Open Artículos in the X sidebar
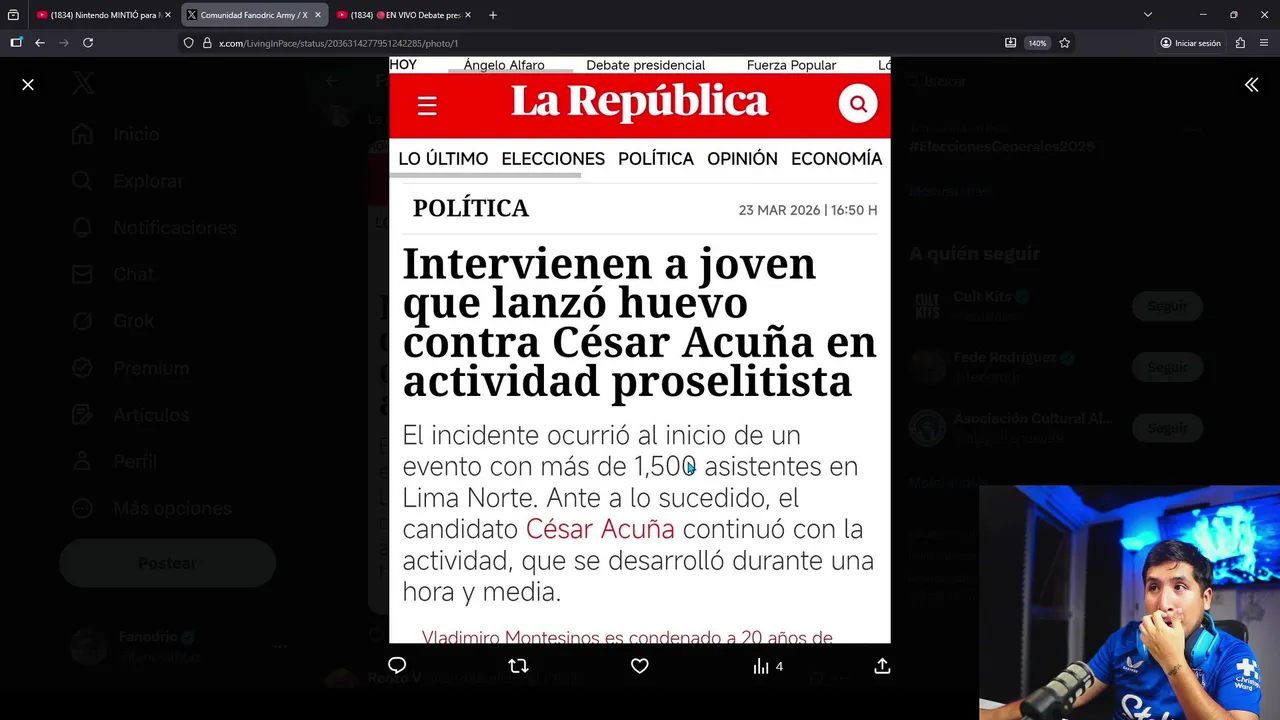The width and height of the screenshot is (1280, 720). (129, 415)
